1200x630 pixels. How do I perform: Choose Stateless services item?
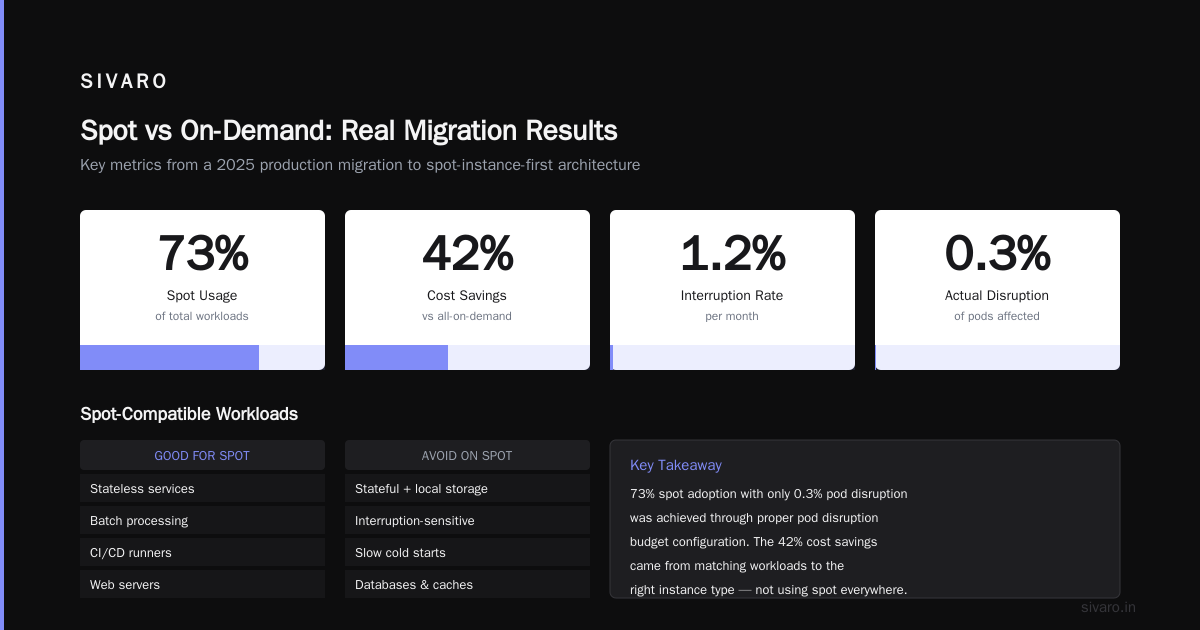[202, 488]
